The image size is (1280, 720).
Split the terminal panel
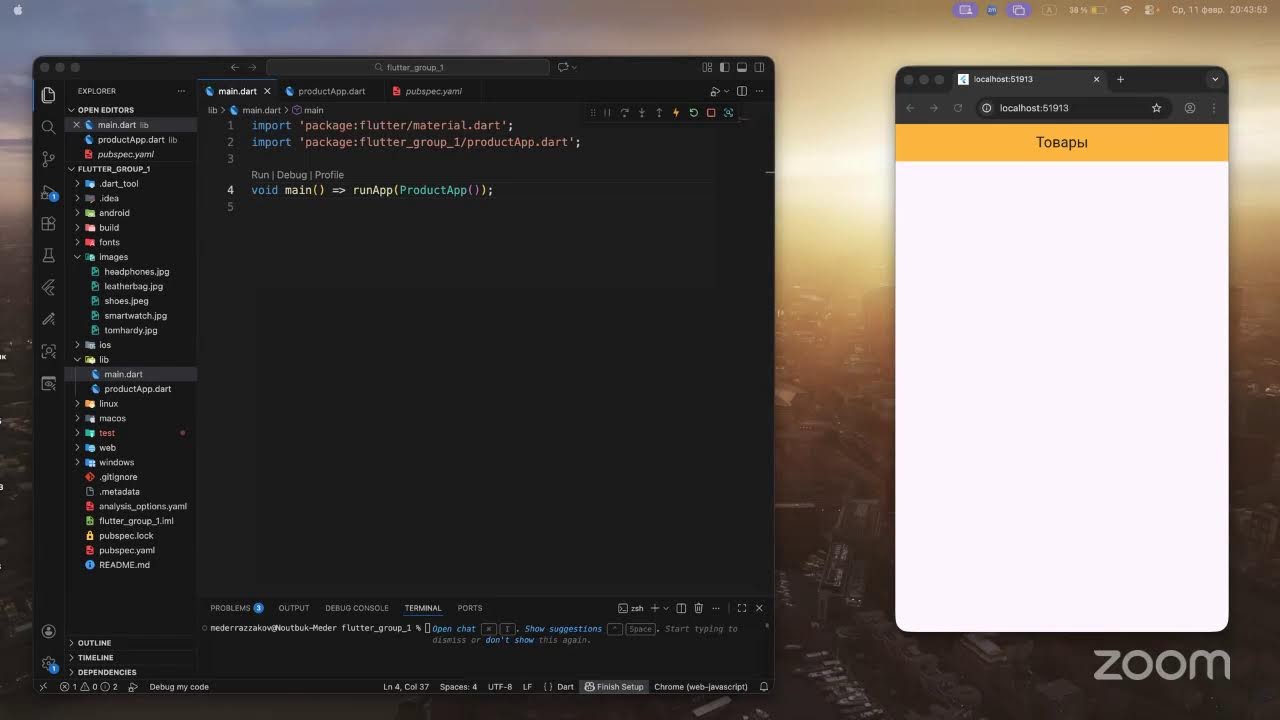pos(681,608)
